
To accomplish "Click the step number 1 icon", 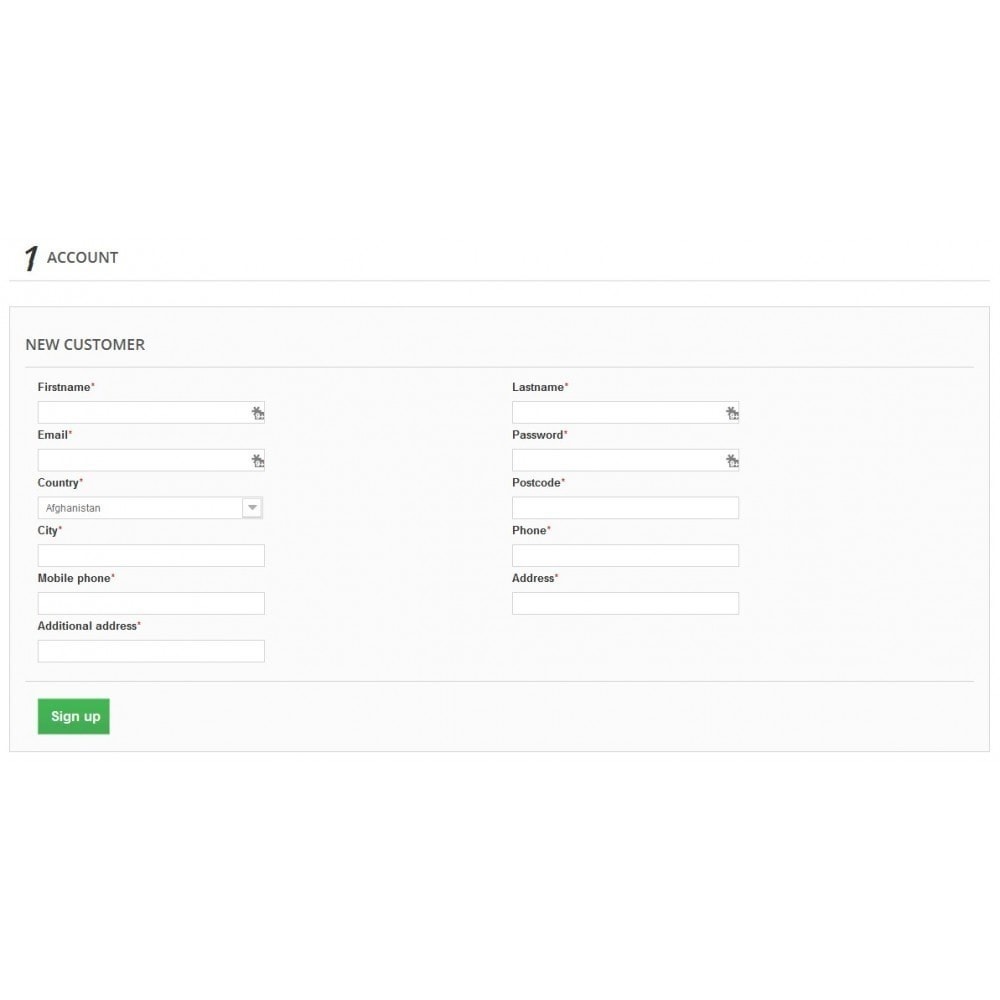I will 31,258.
